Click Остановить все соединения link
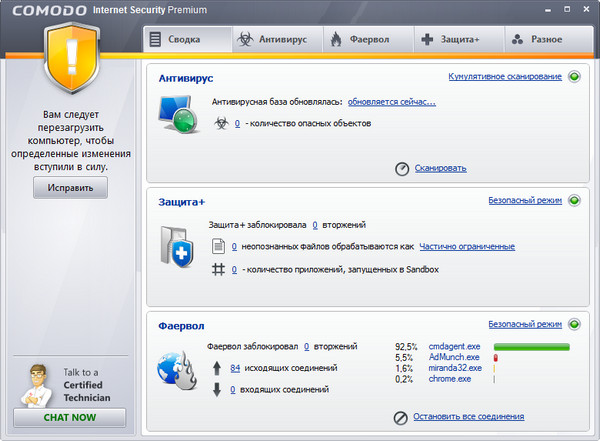 (x=469, y=416)
